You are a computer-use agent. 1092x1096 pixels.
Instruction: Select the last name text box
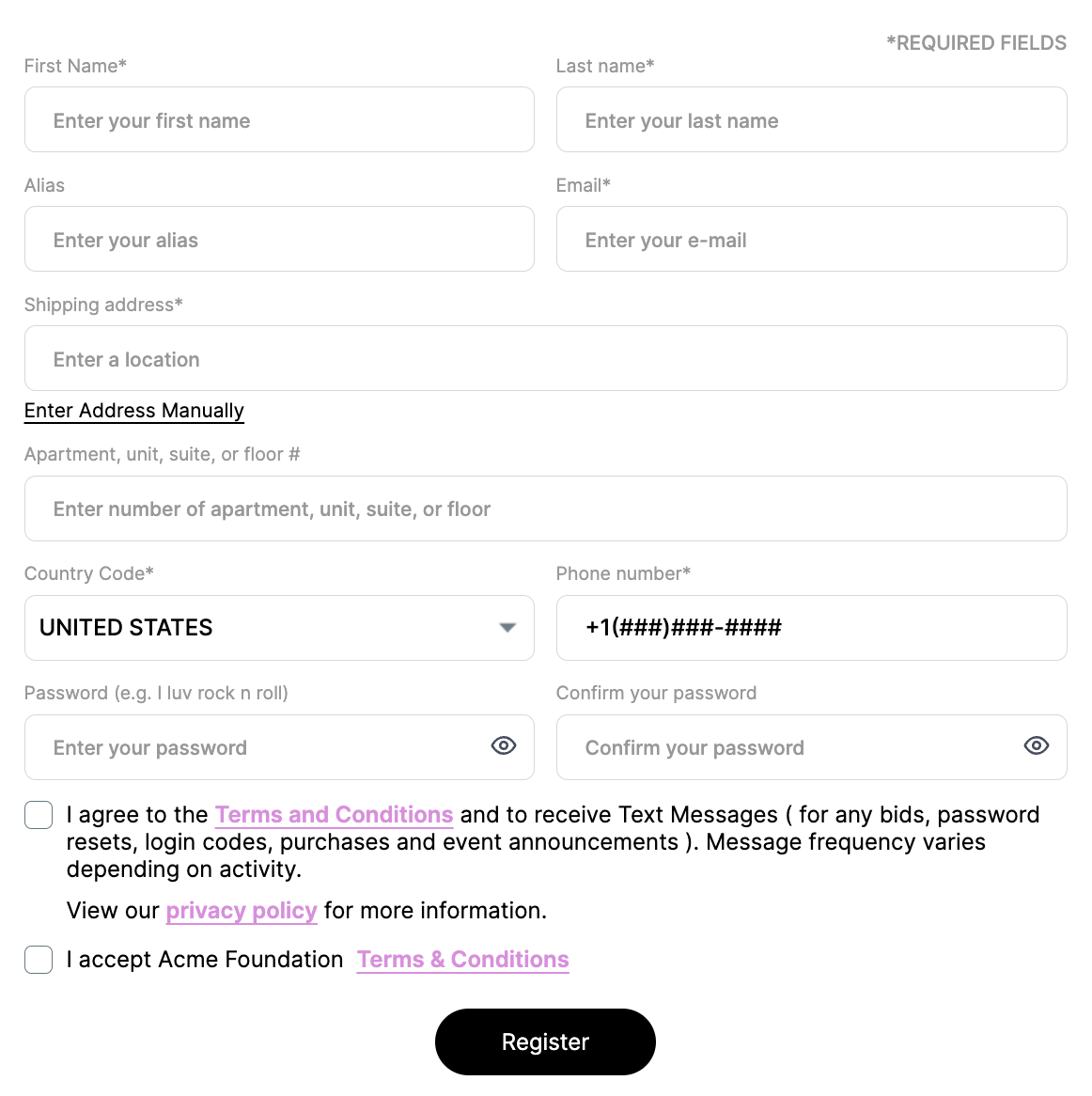click(811, 119)
